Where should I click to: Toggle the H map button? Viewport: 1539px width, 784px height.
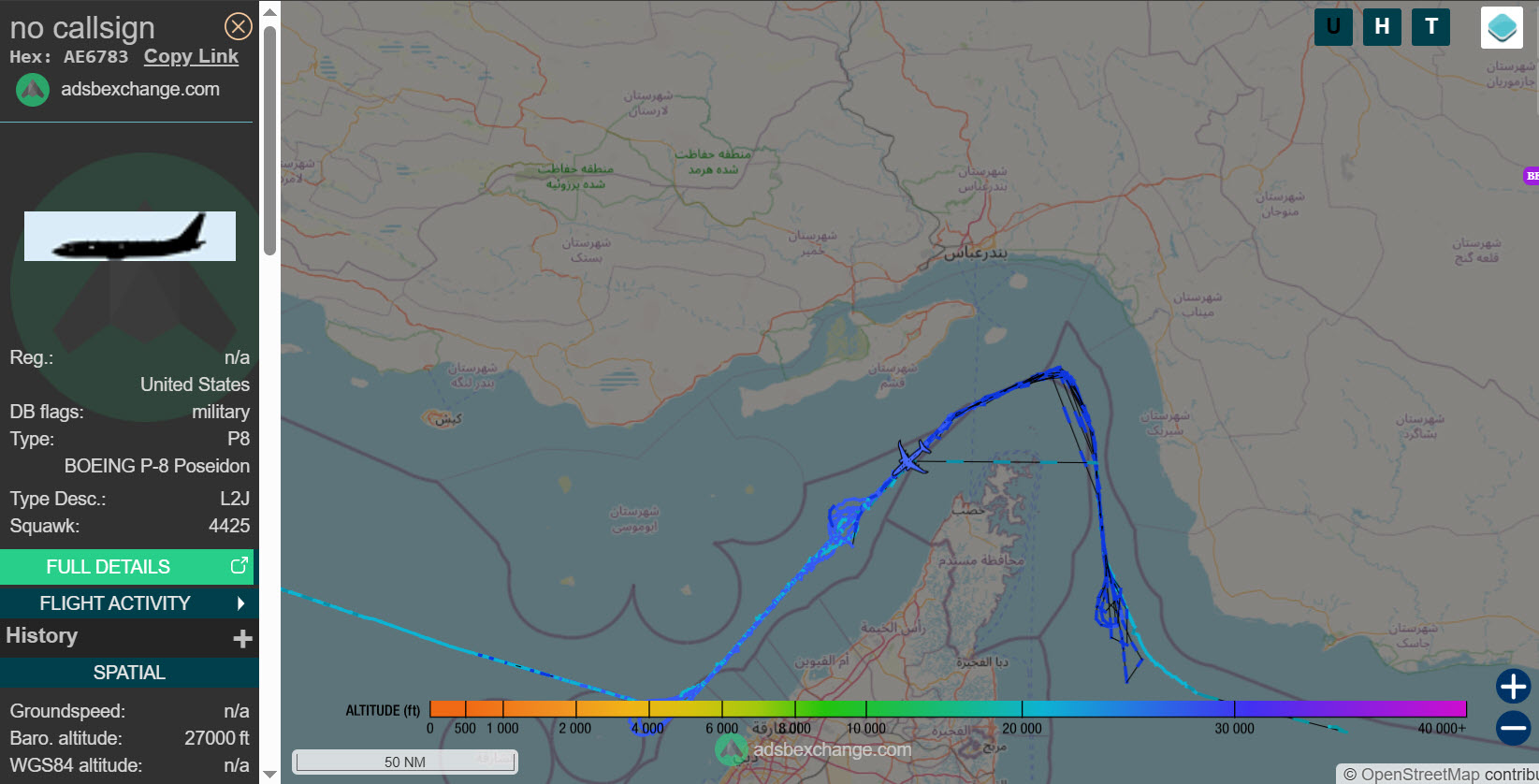[x=1382, y=26]
